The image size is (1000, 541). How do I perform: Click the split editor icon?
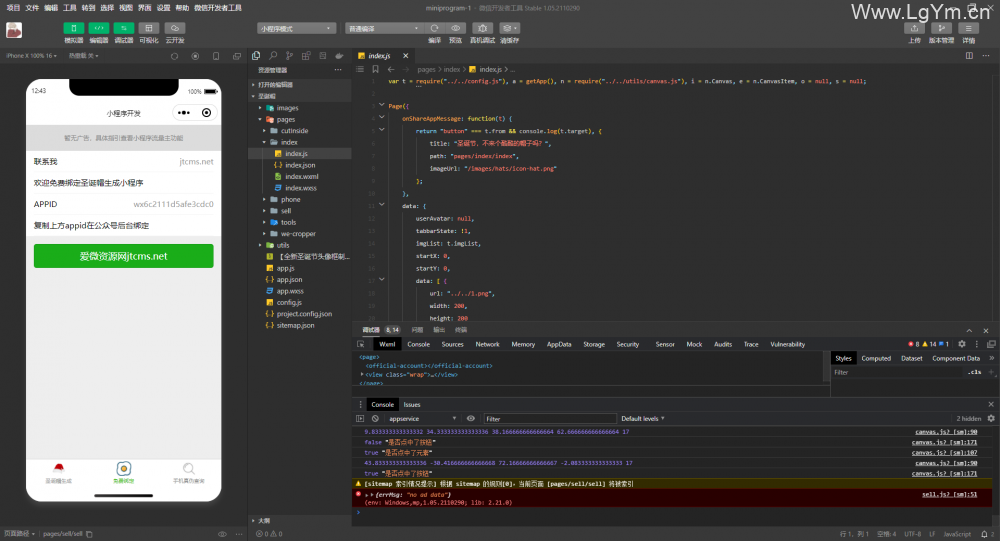[969, 56]
